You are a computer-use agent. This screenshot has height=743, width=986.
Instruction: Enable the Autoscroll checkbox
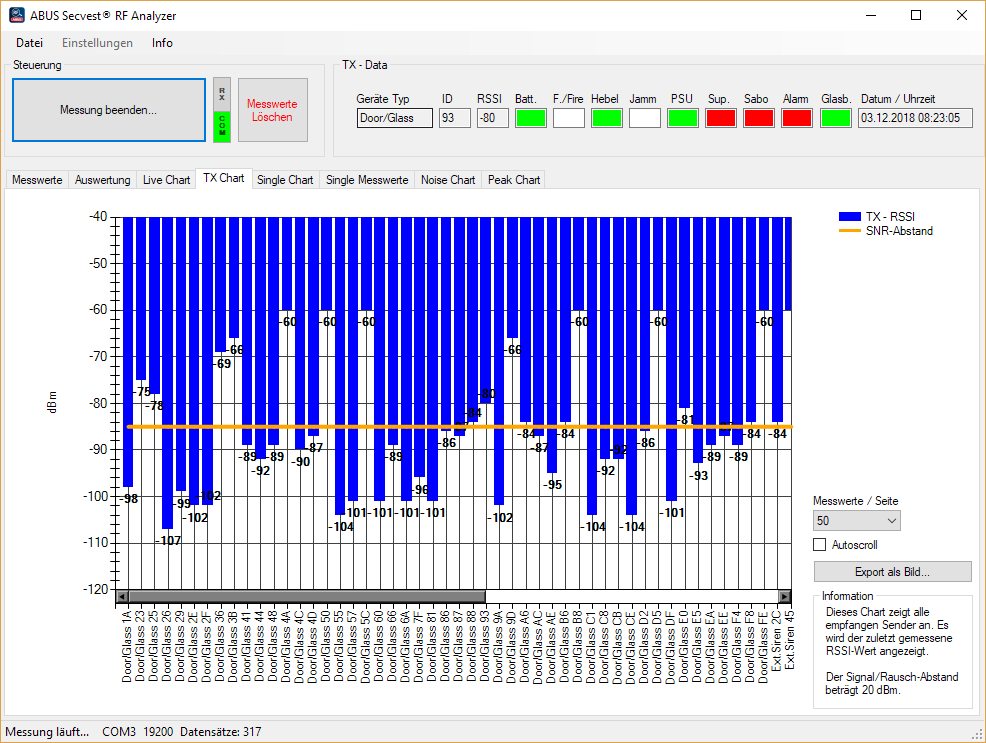pyautogui.click(x=820, y=545)
